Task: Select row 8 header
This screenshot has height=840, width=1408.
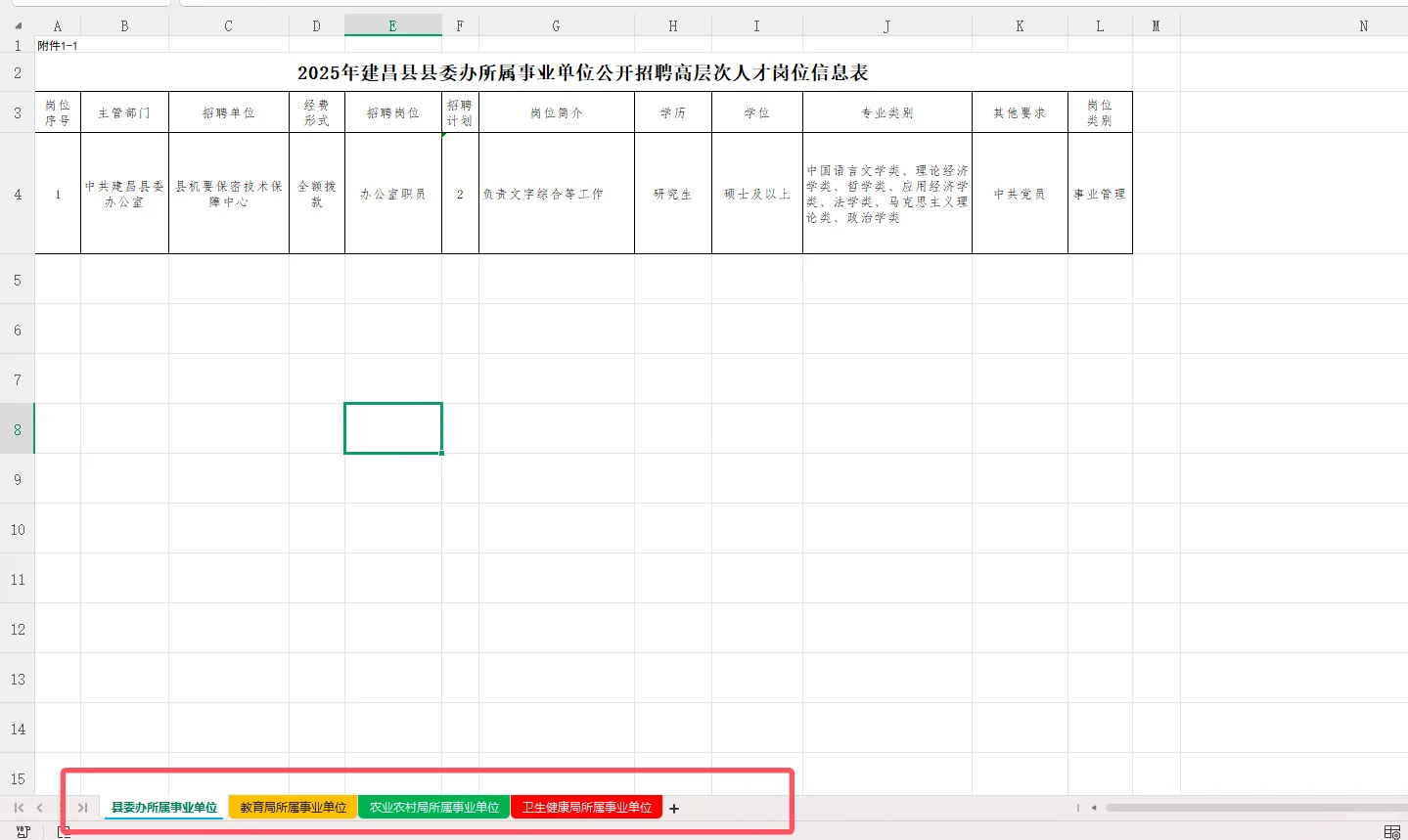Action: tap(18, 429)
